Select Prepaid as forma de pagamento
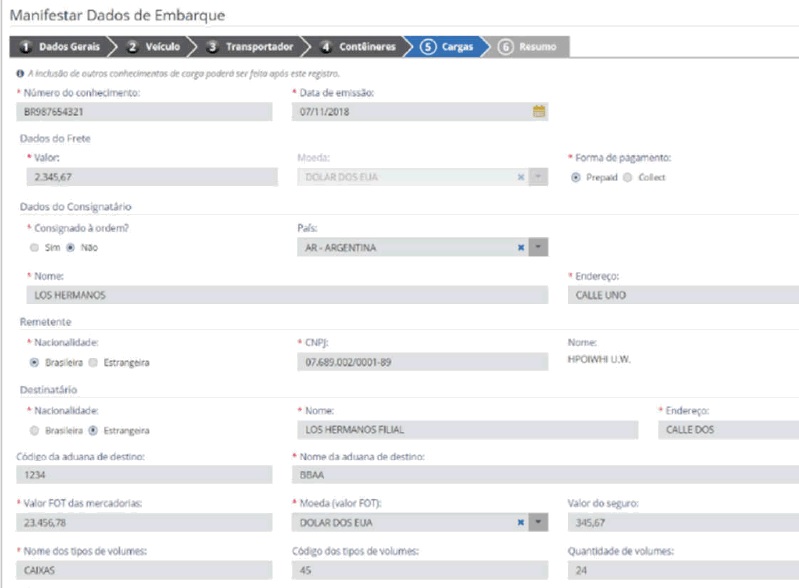799x588 pixels. pos(575,177)
